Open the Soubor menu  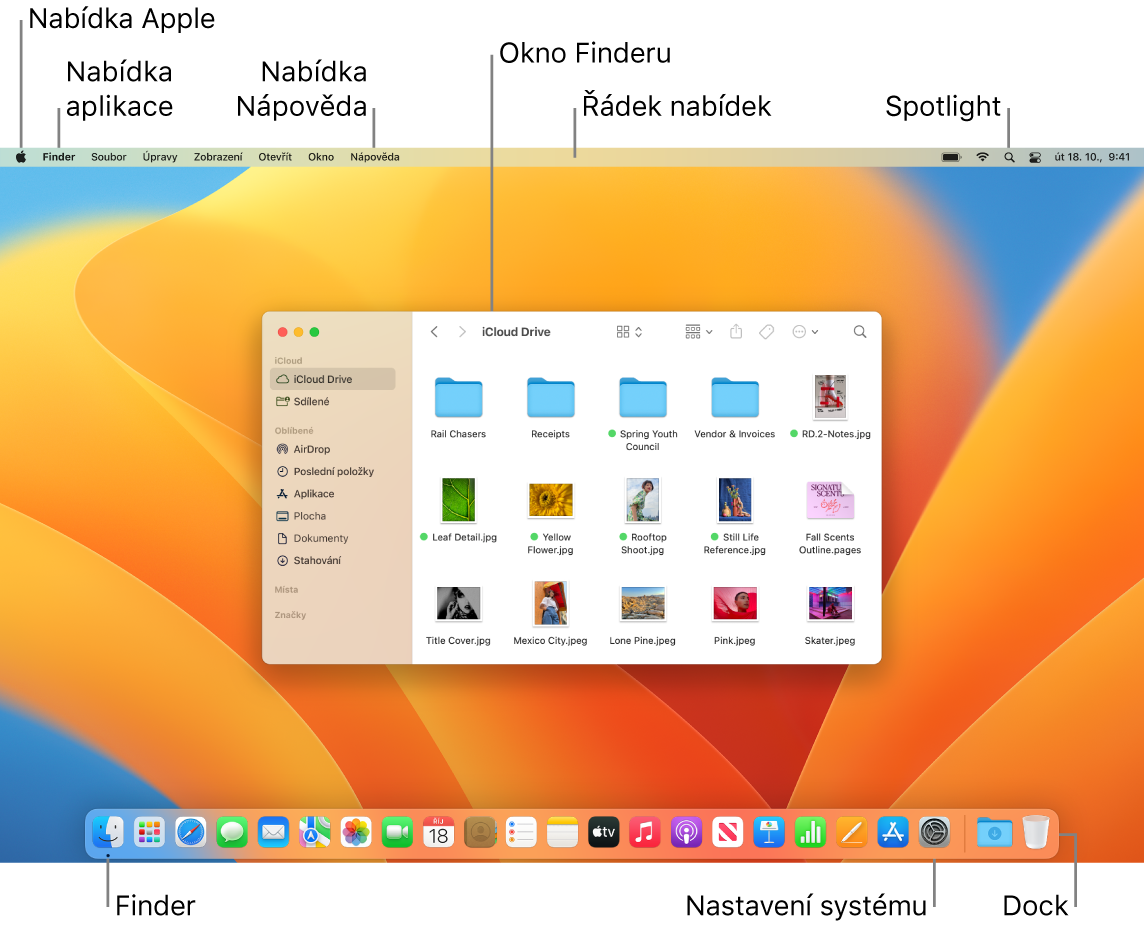coord(108,156)
